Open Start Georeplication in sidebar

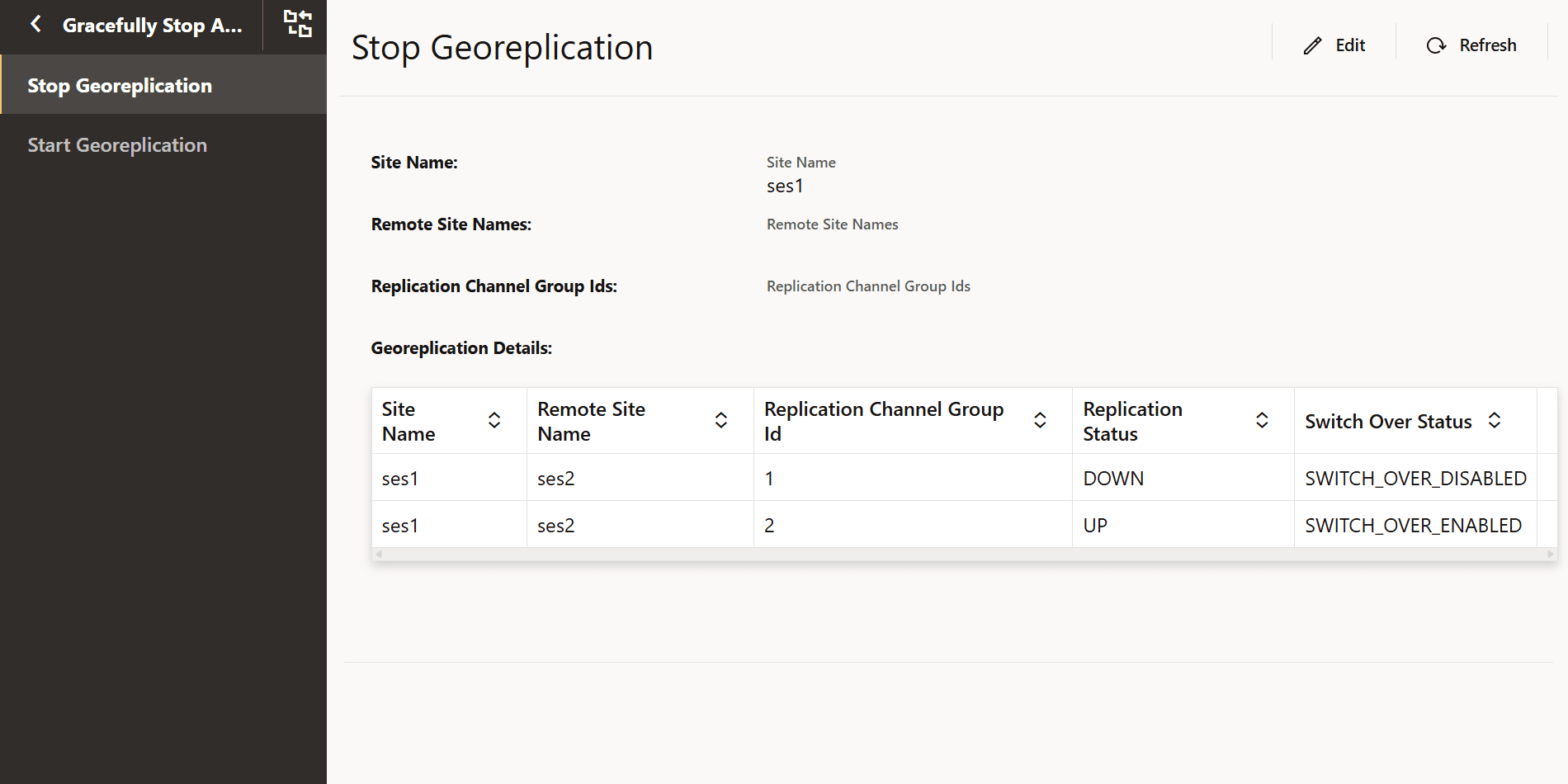tap(163, 144)
